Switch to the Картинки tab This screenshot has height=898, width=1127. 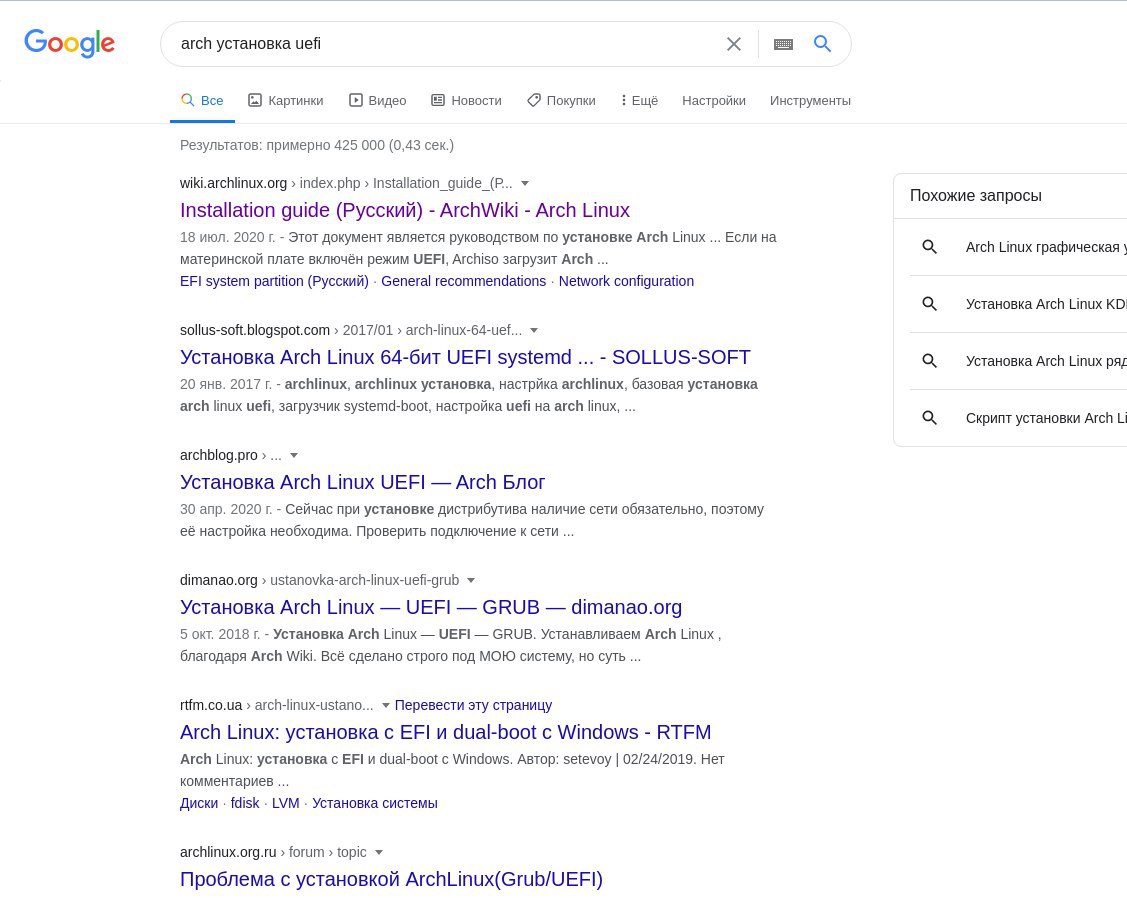point(285,101)
